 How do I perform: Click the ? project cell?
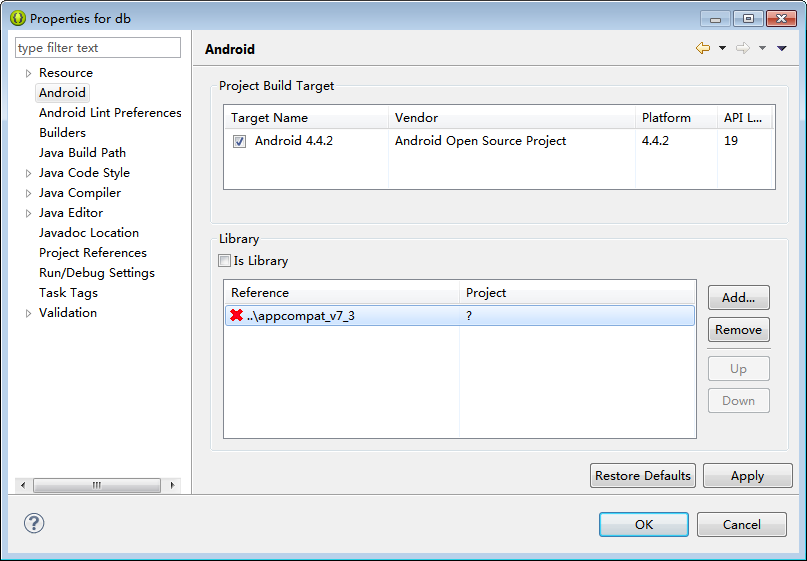469,315
